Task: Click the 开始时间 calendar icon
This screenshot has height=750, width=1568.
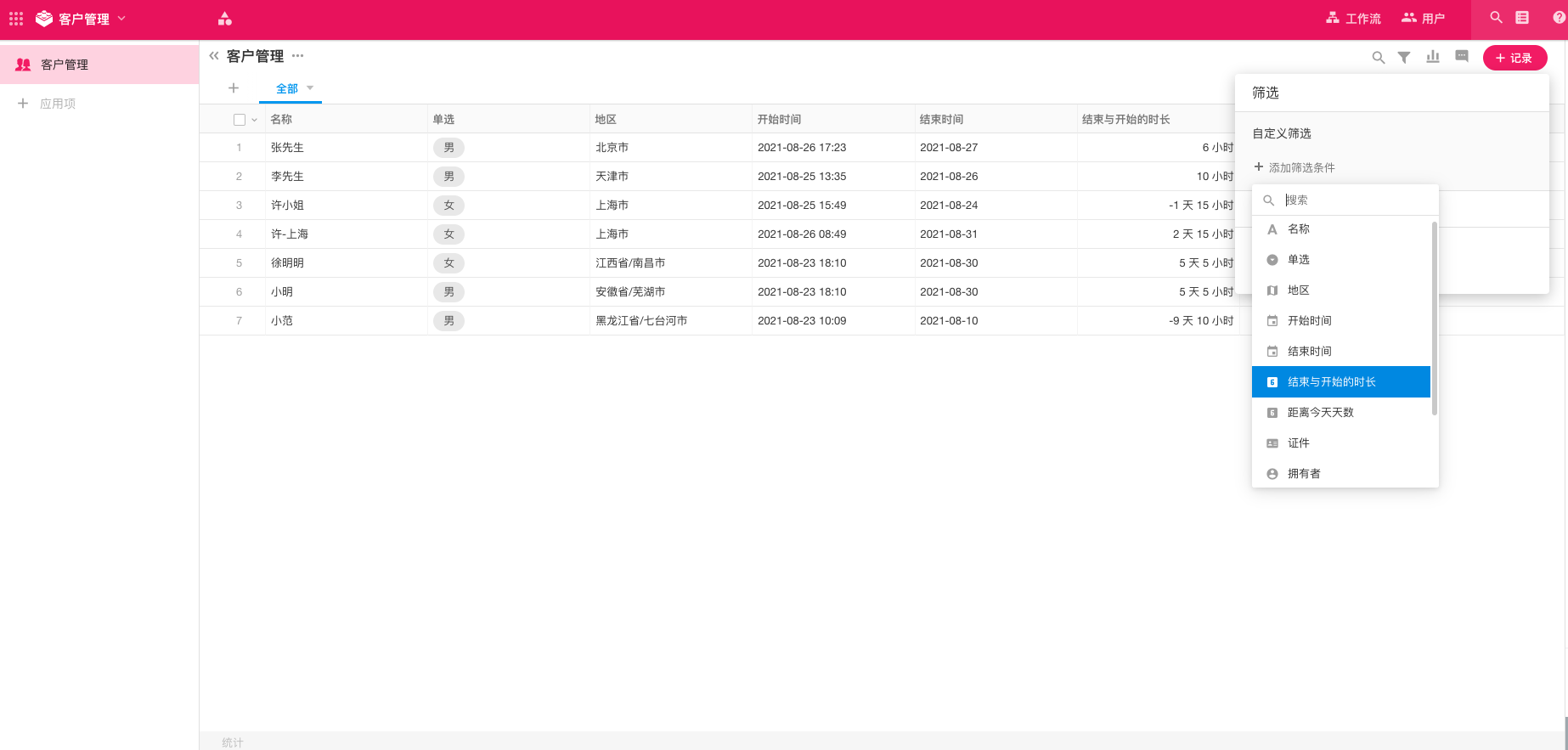Action: (1272, 321)
